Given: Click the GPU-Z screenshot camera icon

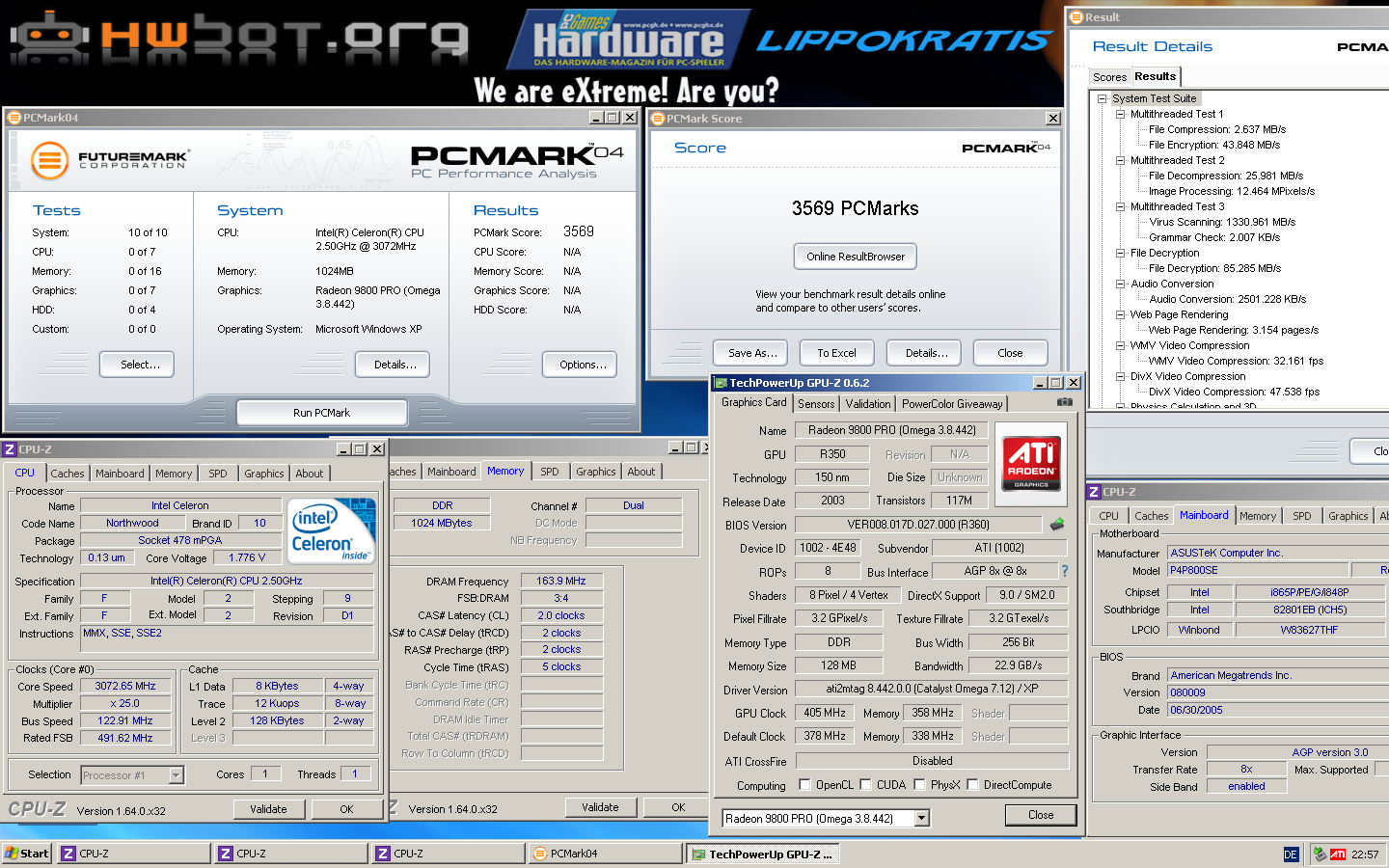Looking at the screenshot, I should coord(1064,402).
